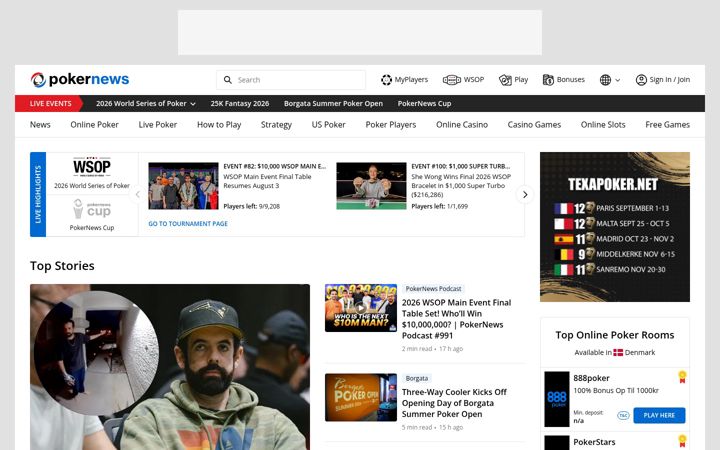This screenshot has width=720, height=450.
Task: Expand the language selector chevron
Action: (618, 80)
